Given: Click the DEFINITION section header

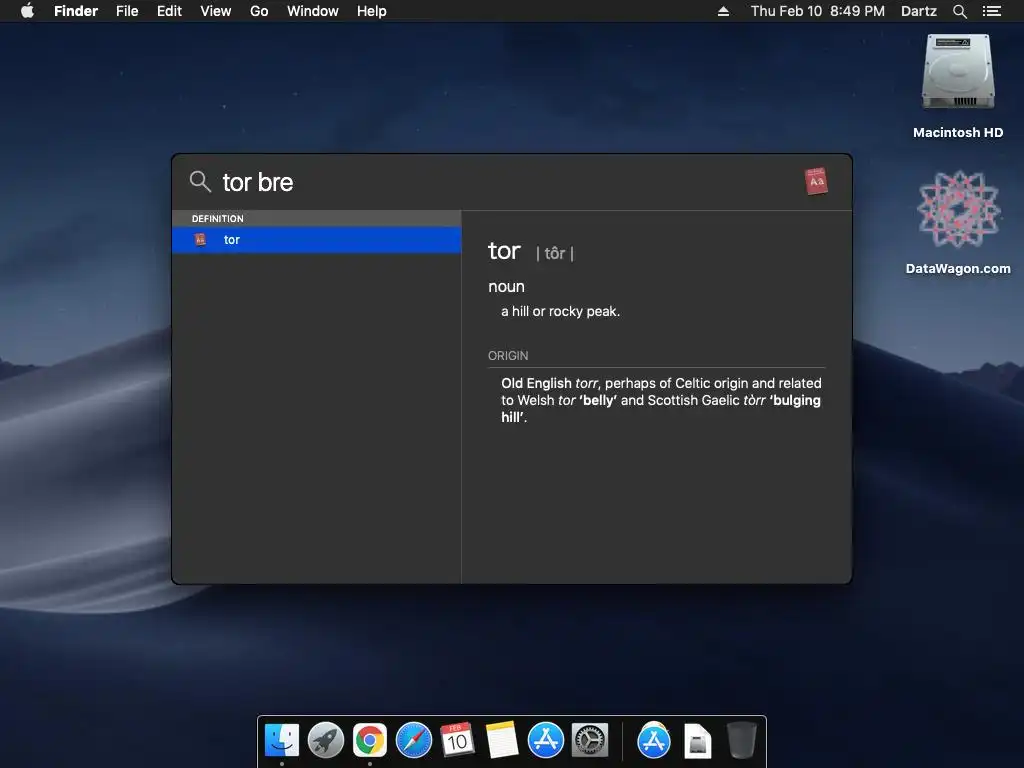Looking at the screenshot, I should [217, 219].
